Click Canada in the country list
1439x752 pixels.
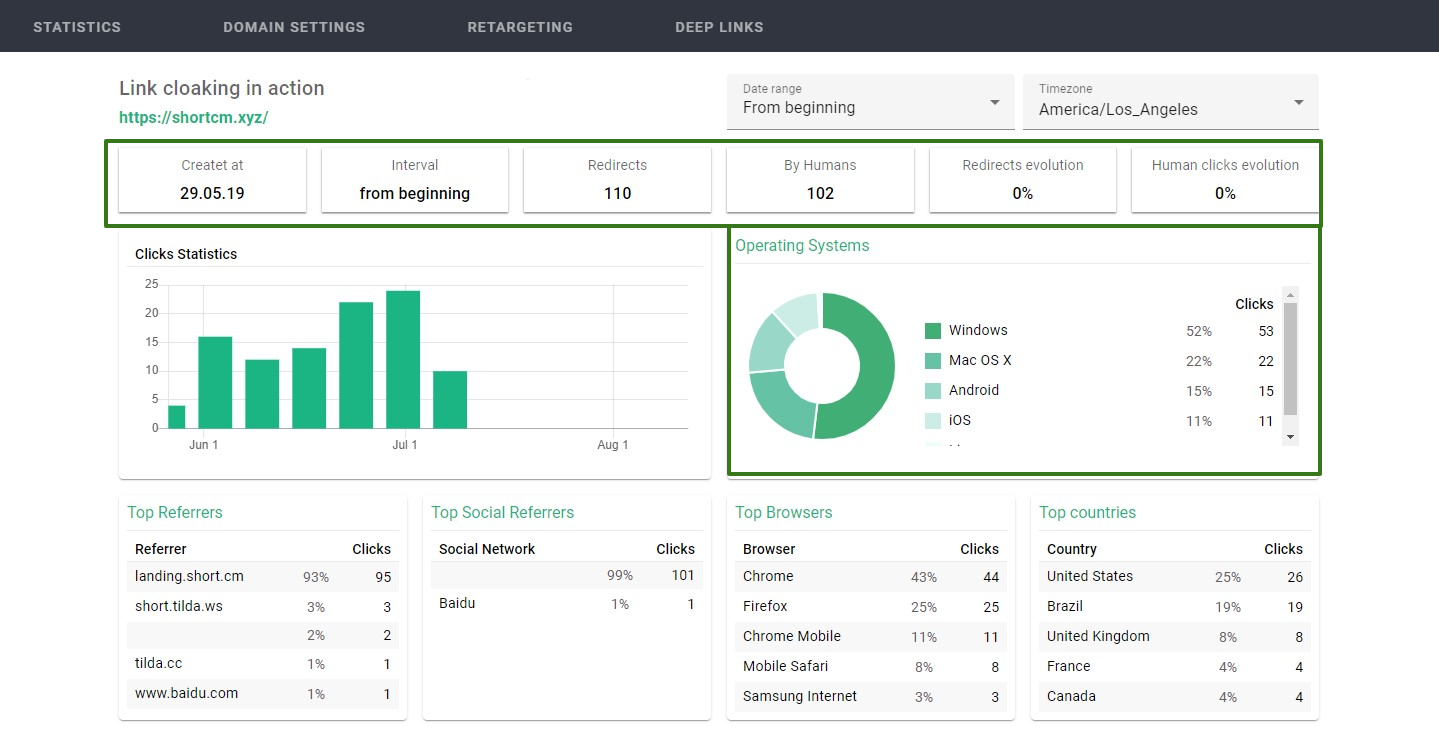[1175, 697]
